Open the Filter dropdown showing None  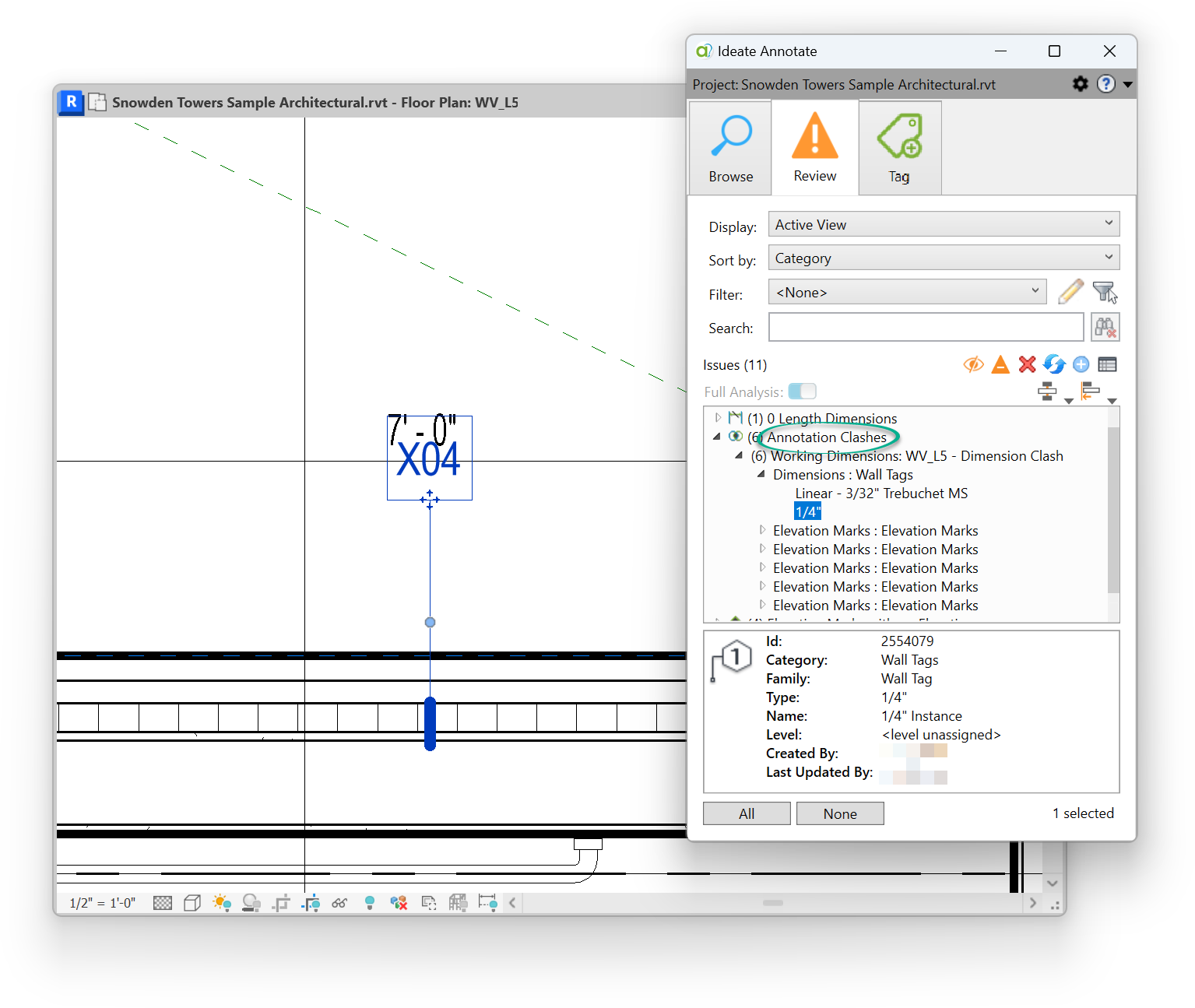click(x=907, y=292)
